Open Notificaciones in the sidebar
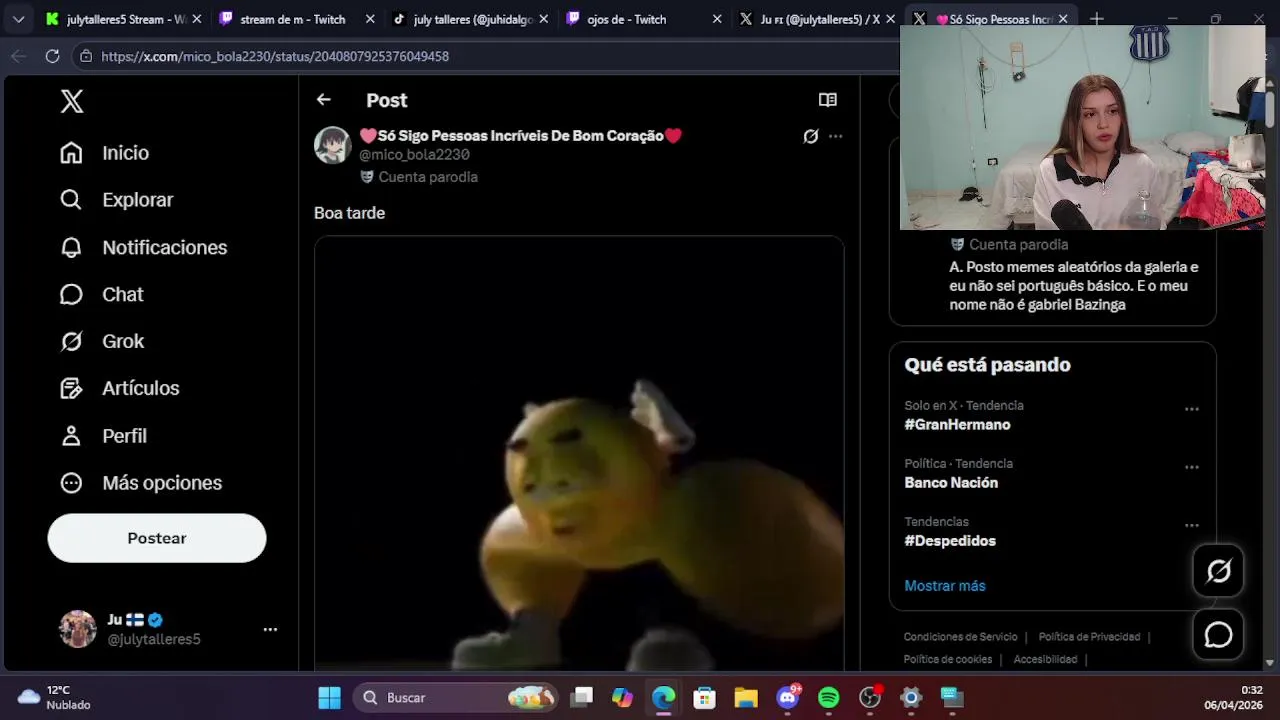 (143, 247)
